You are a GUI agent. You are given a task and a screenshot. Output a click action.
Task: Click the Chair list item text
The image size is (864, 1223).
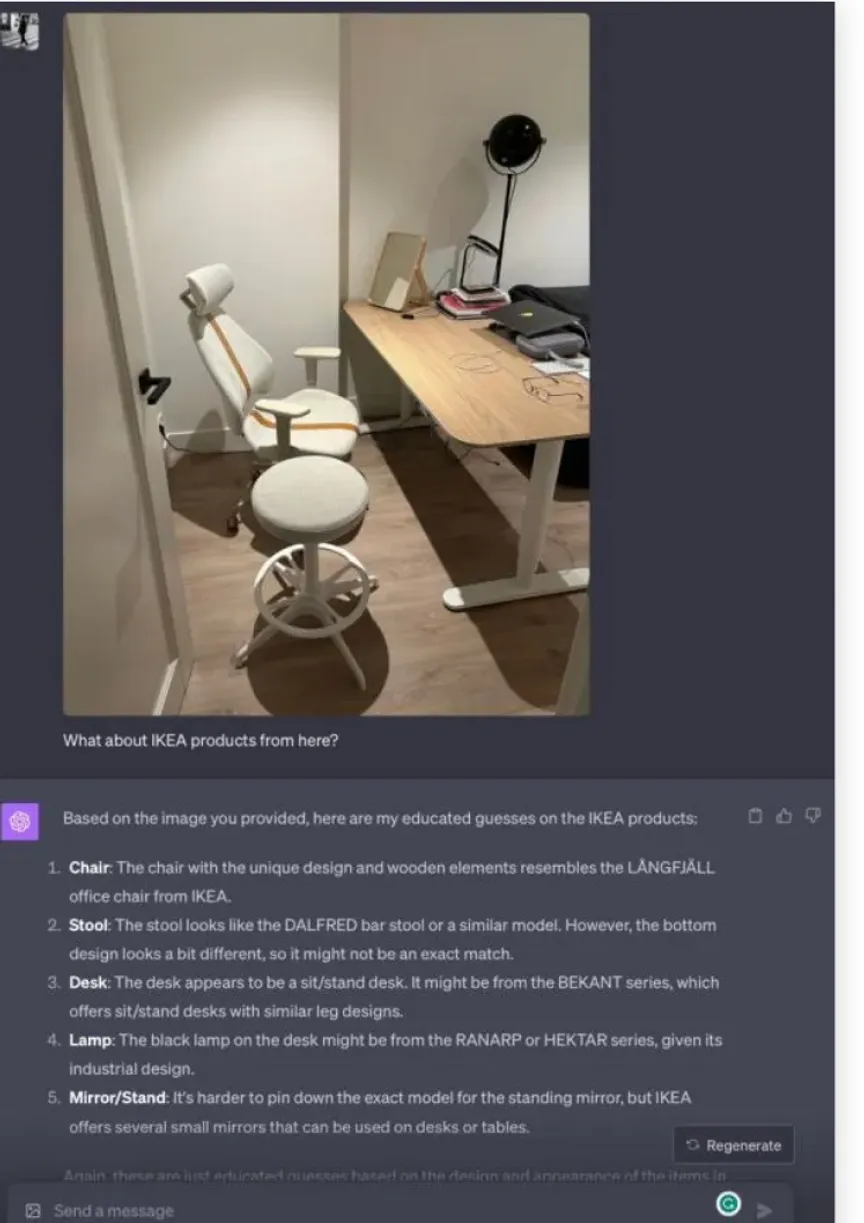pos(392,881)
